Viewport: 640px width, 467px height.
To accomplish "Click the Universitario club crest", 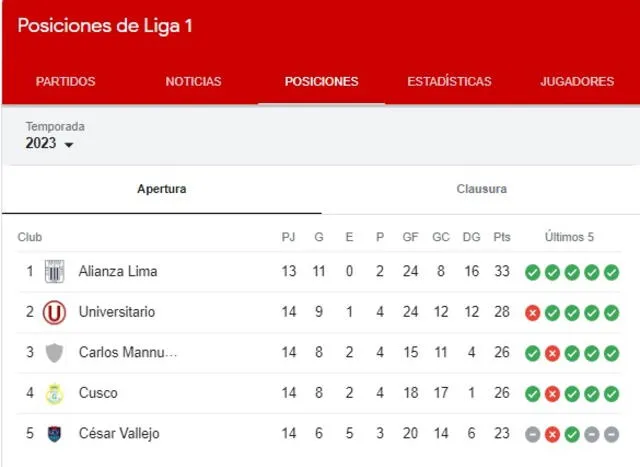I will [x=54, y=312].
